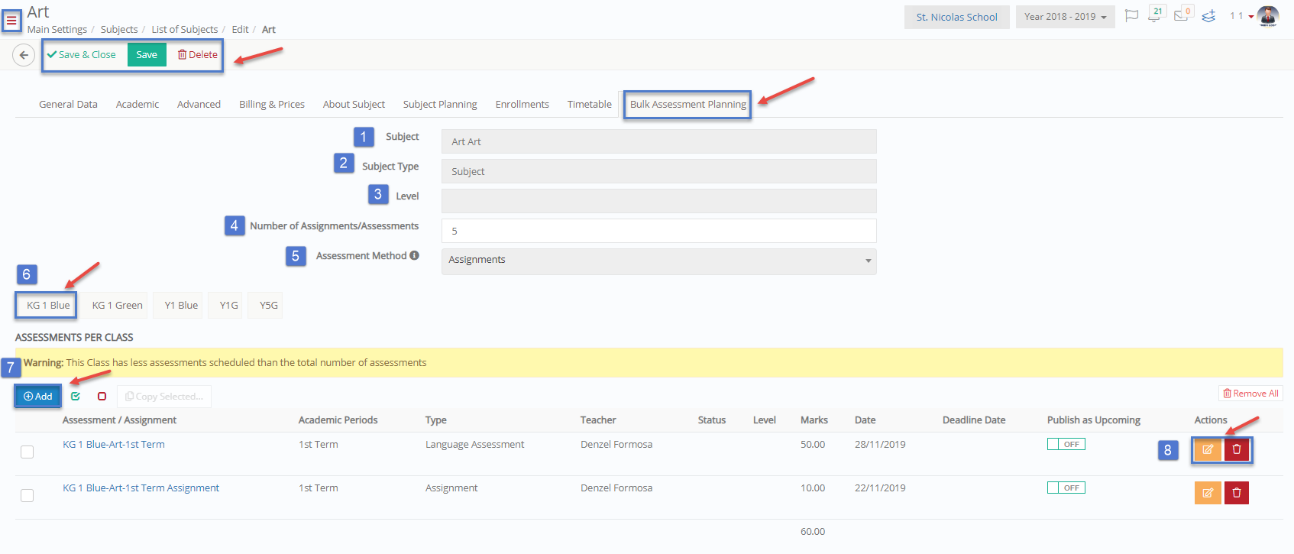Open notifications bell showing 21
Viewport: 1294px width, 554px height.
(x=1156, y=15)
